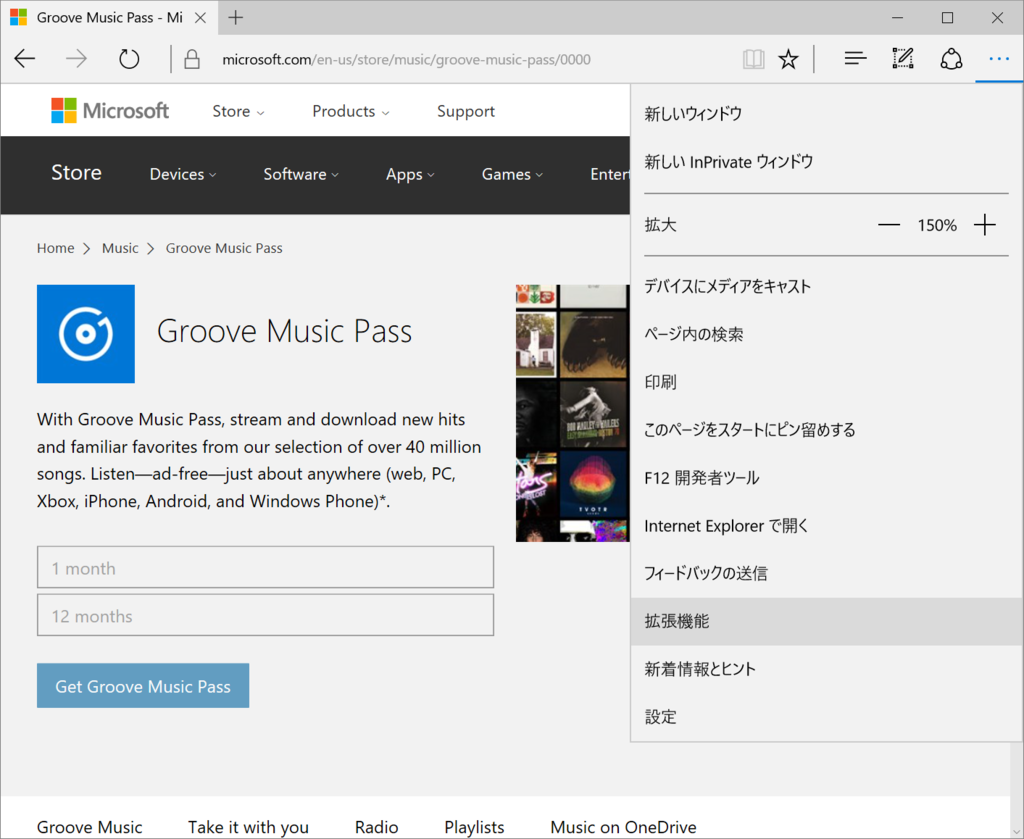
Task: Increase zoom with plus button
Action: pyautogui.click(x=985, y=225)
